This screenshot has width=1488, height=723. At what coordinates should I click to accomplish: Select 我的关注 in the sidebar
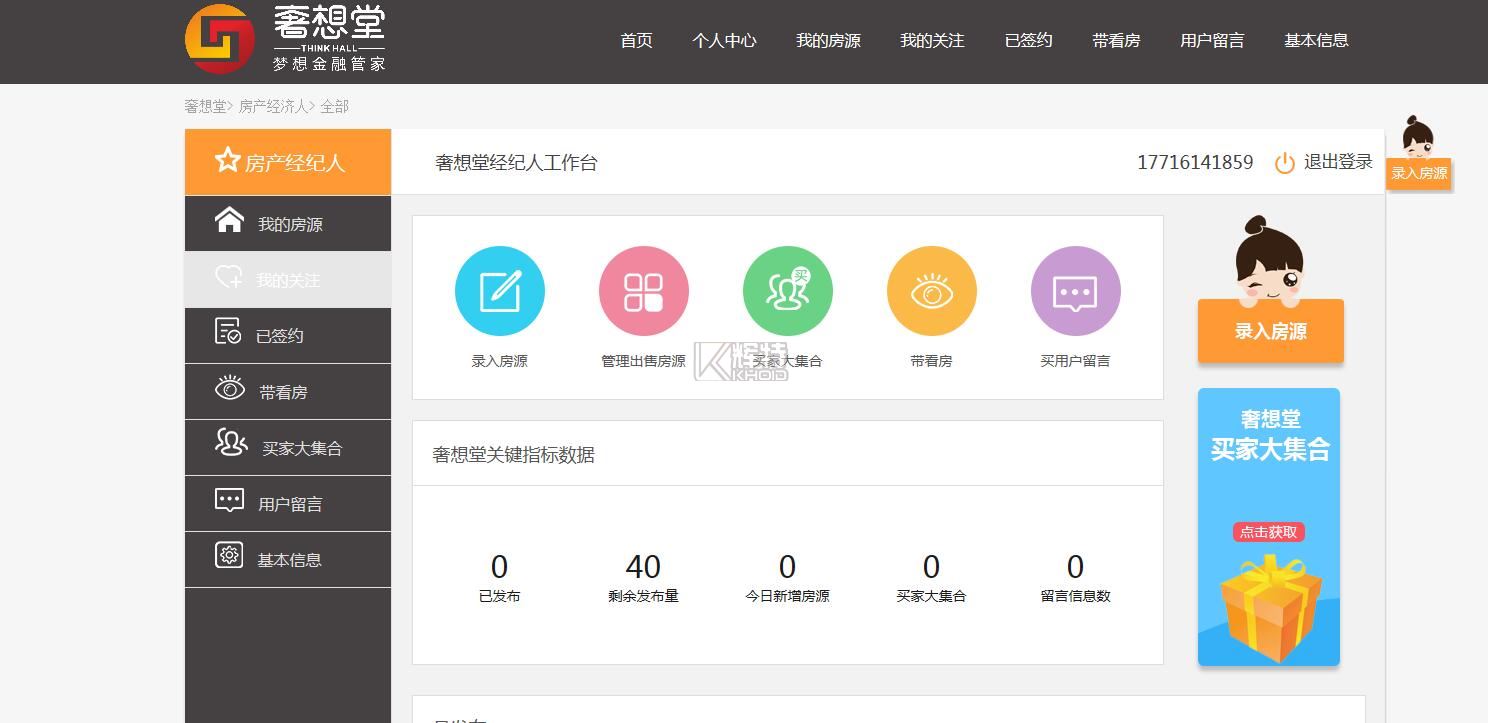click(287, 280)
